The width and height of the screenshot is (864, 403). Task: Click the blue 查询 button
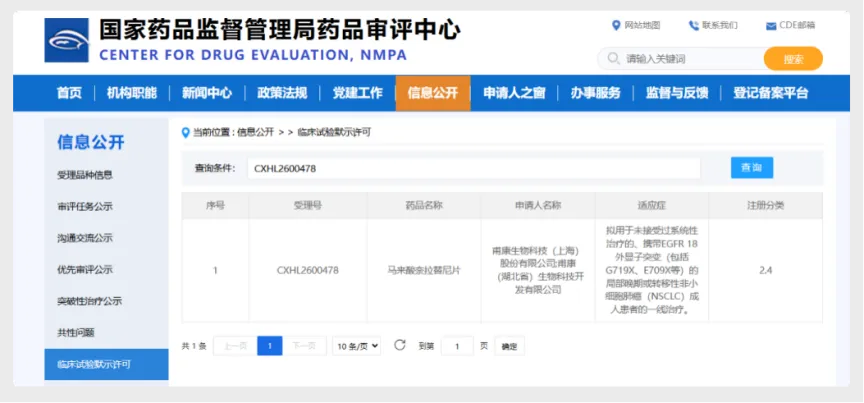[x=752, y=168]
